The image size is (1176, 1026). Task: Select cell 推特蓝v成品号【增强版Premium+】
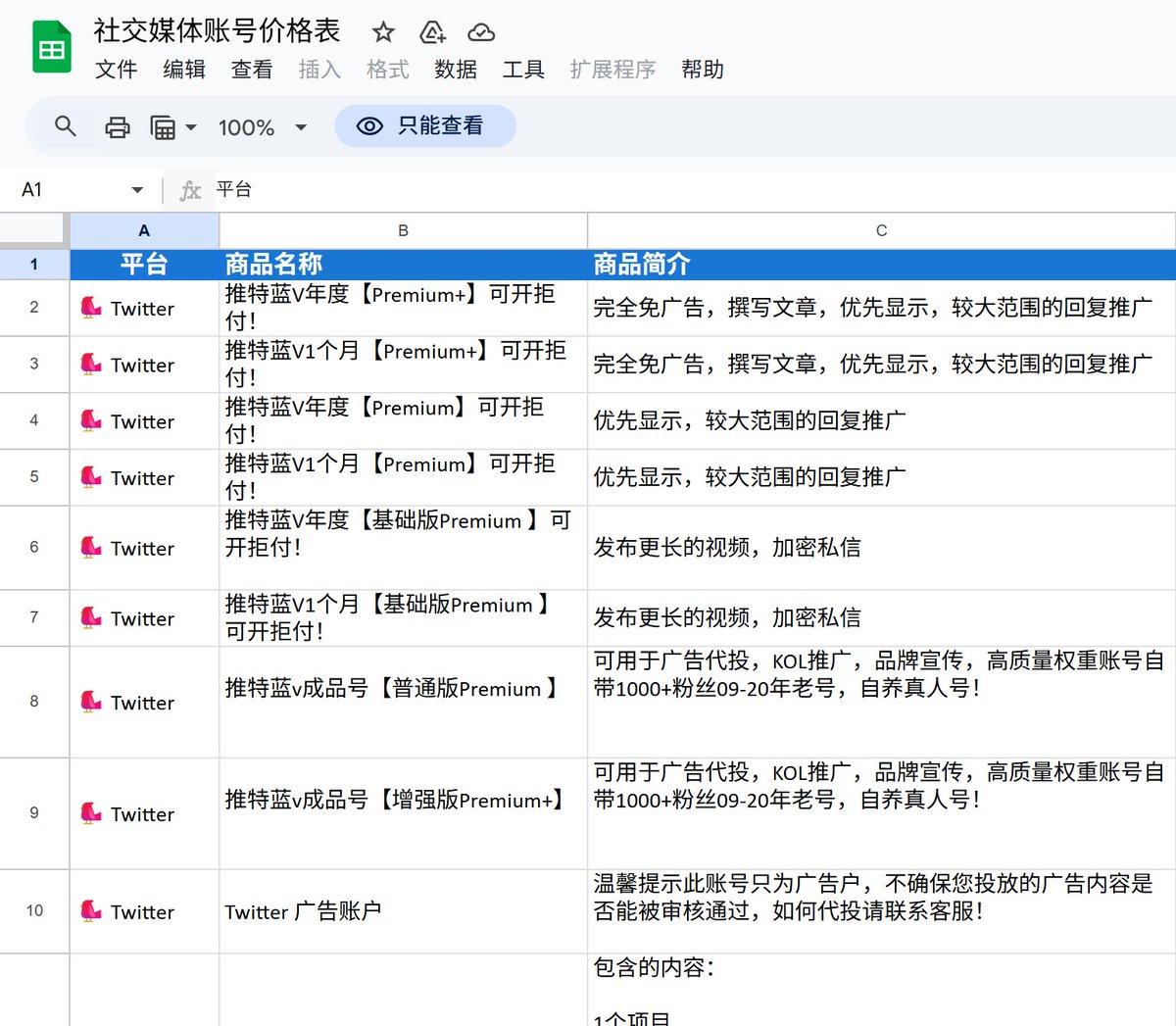403,814
